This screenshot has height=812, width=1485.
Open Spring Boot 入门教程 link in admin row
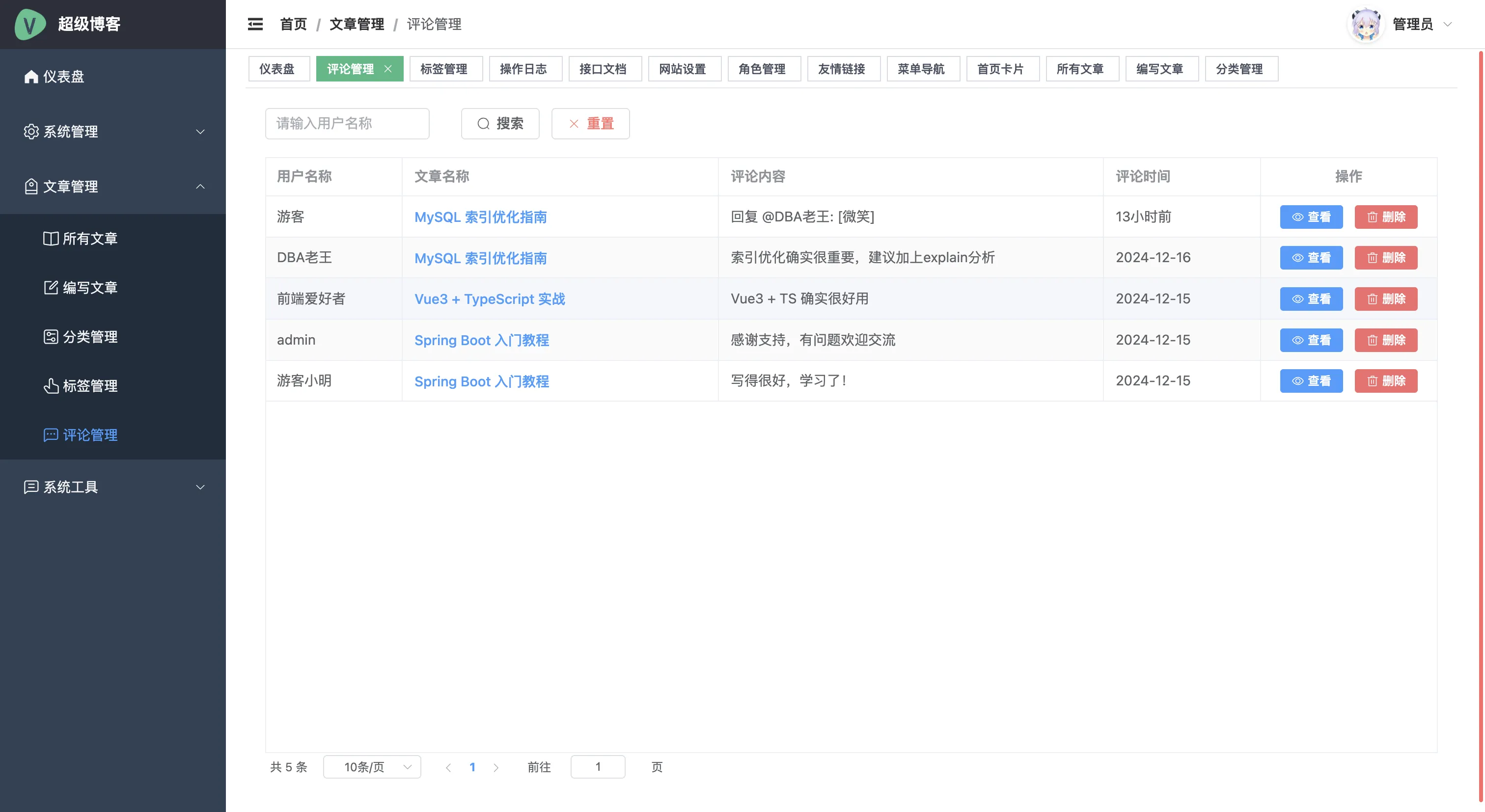pyautogui.click(x=481, y=340)
